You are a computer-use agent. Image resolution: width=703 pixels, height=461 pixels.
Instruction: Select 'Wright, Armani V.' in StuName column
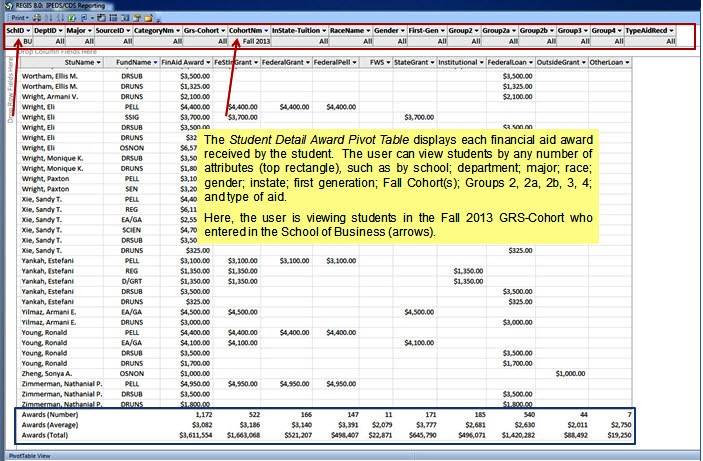pyautogui.click(x=50, y=96)
